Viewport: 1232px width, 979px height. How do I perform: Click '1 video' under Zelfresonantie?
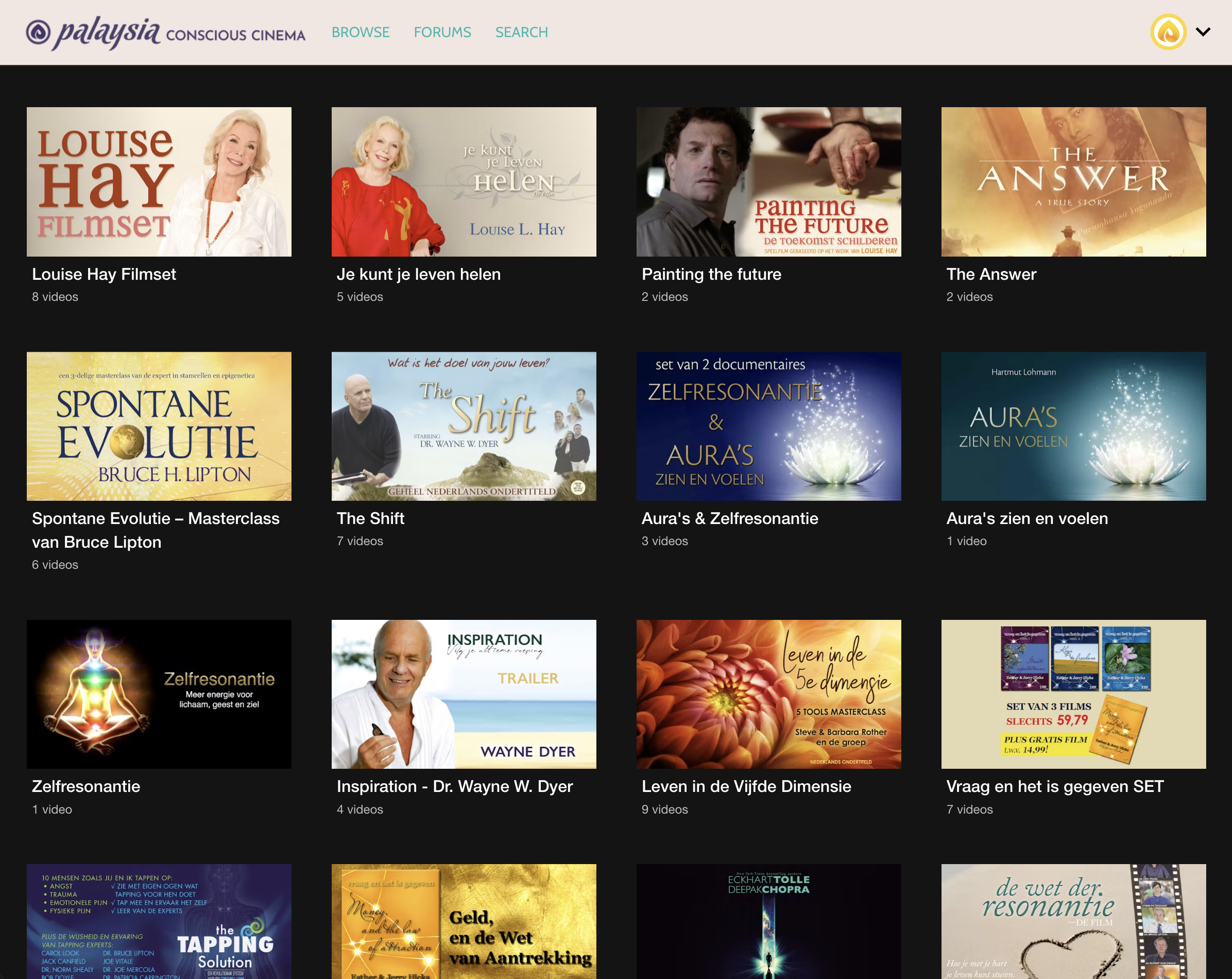(52, 809)
